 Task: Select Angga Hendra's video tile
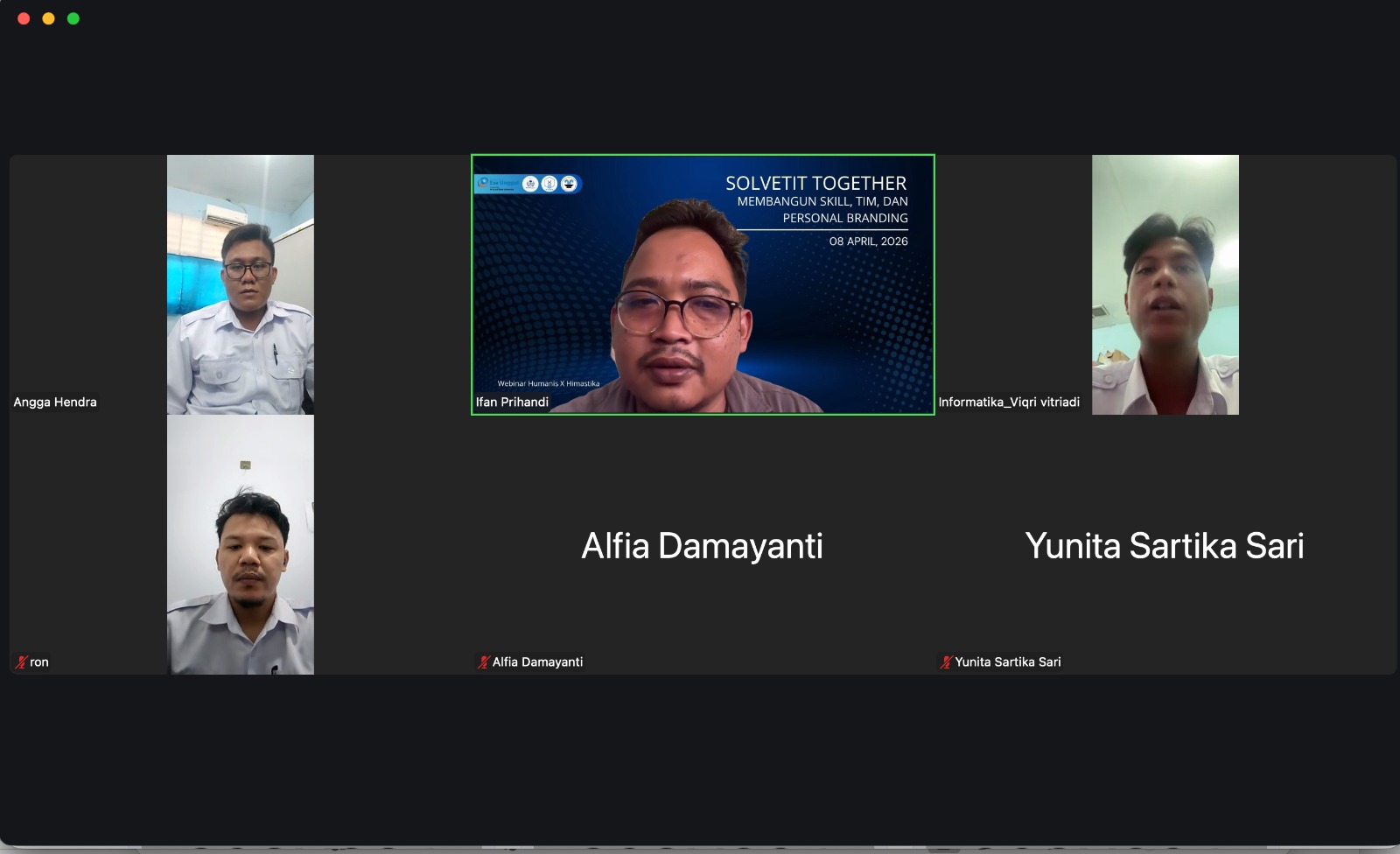point(240,284)
